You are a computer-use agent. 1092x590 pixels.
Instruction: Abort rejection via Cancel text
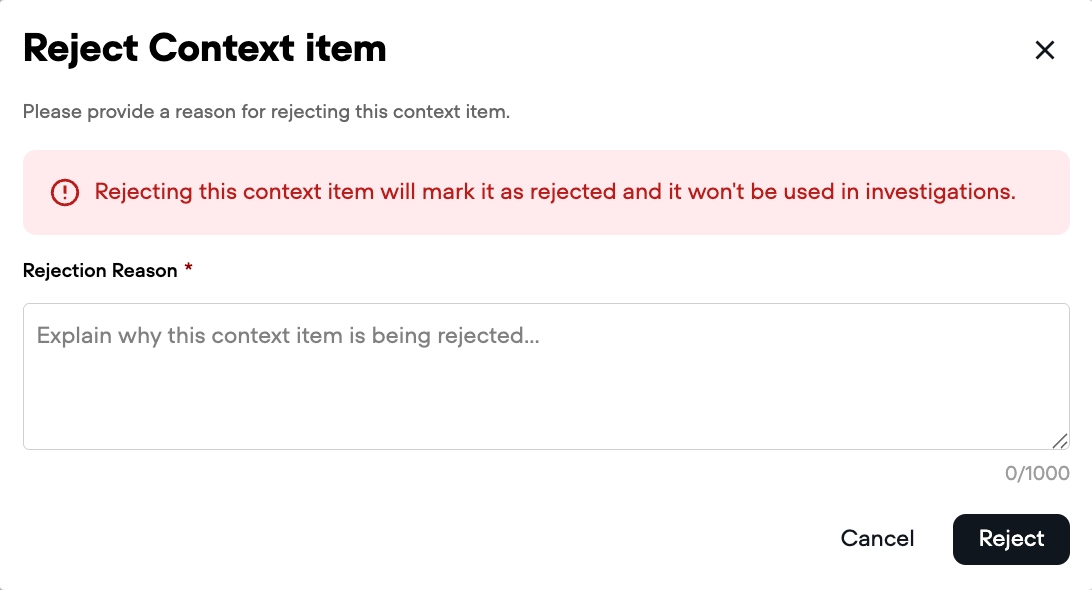(877, 539)
